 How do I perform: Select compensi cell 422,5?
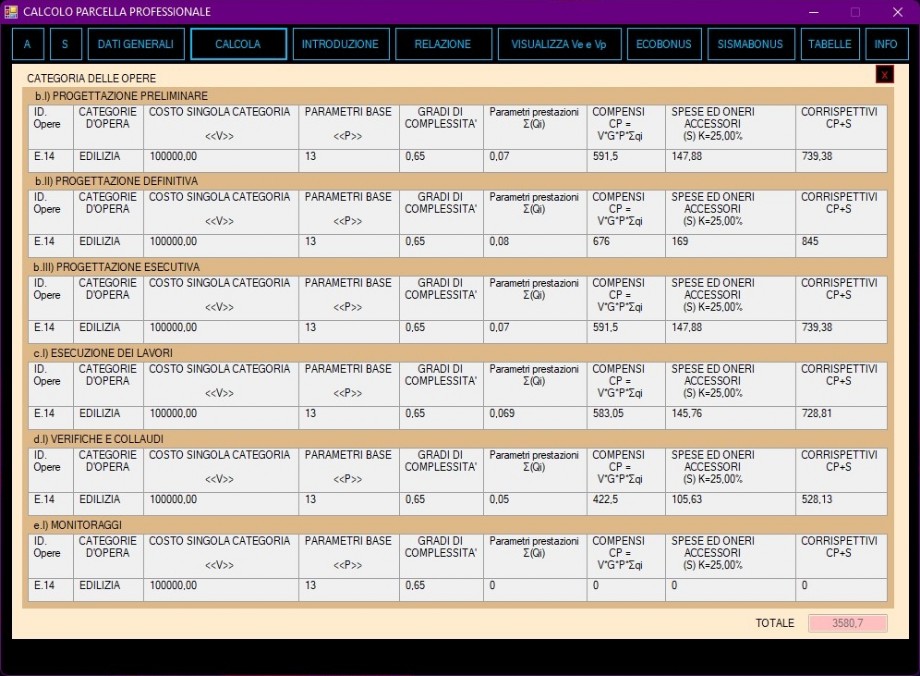click(626, 504)
